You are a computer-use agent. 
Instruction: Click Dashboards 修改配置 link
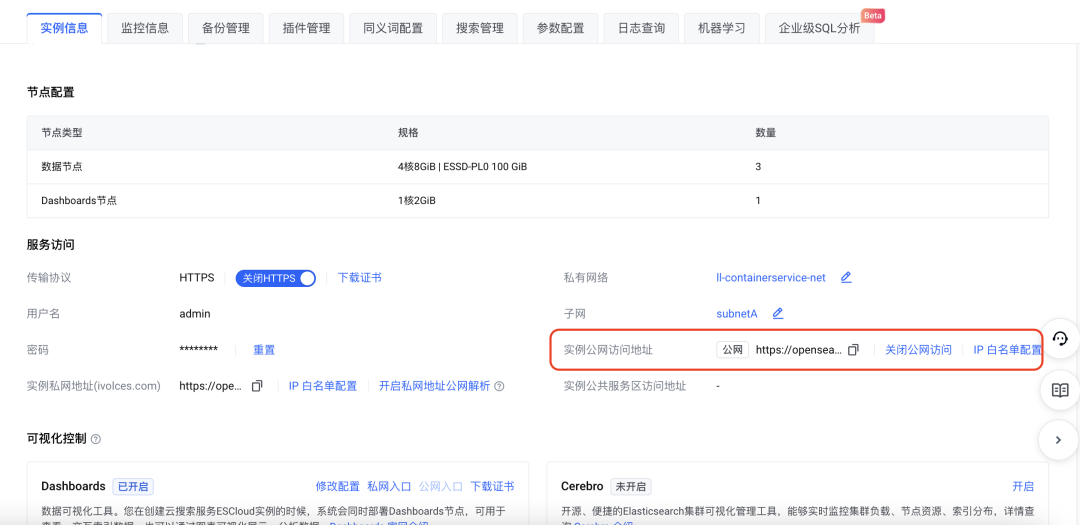pos(338,486)
